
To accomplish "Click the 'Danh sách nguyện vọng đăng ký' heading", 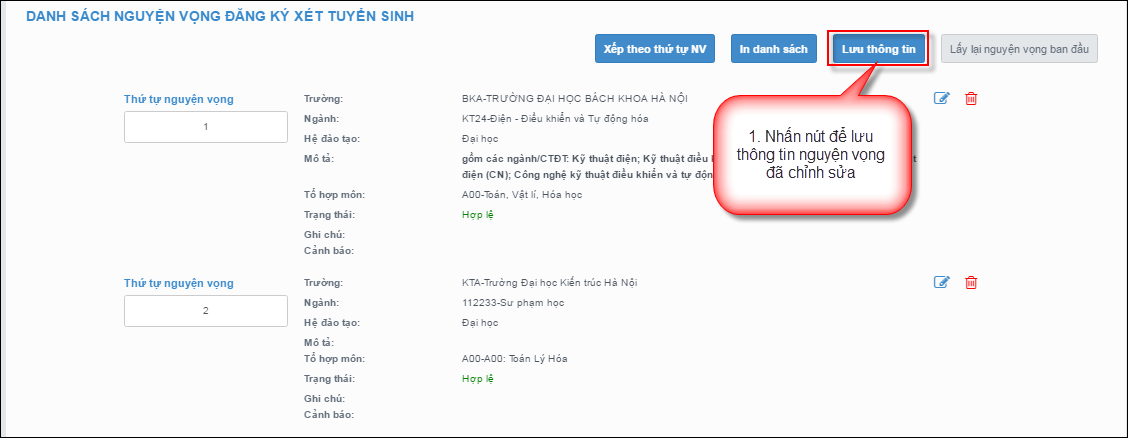I will 220,17.
